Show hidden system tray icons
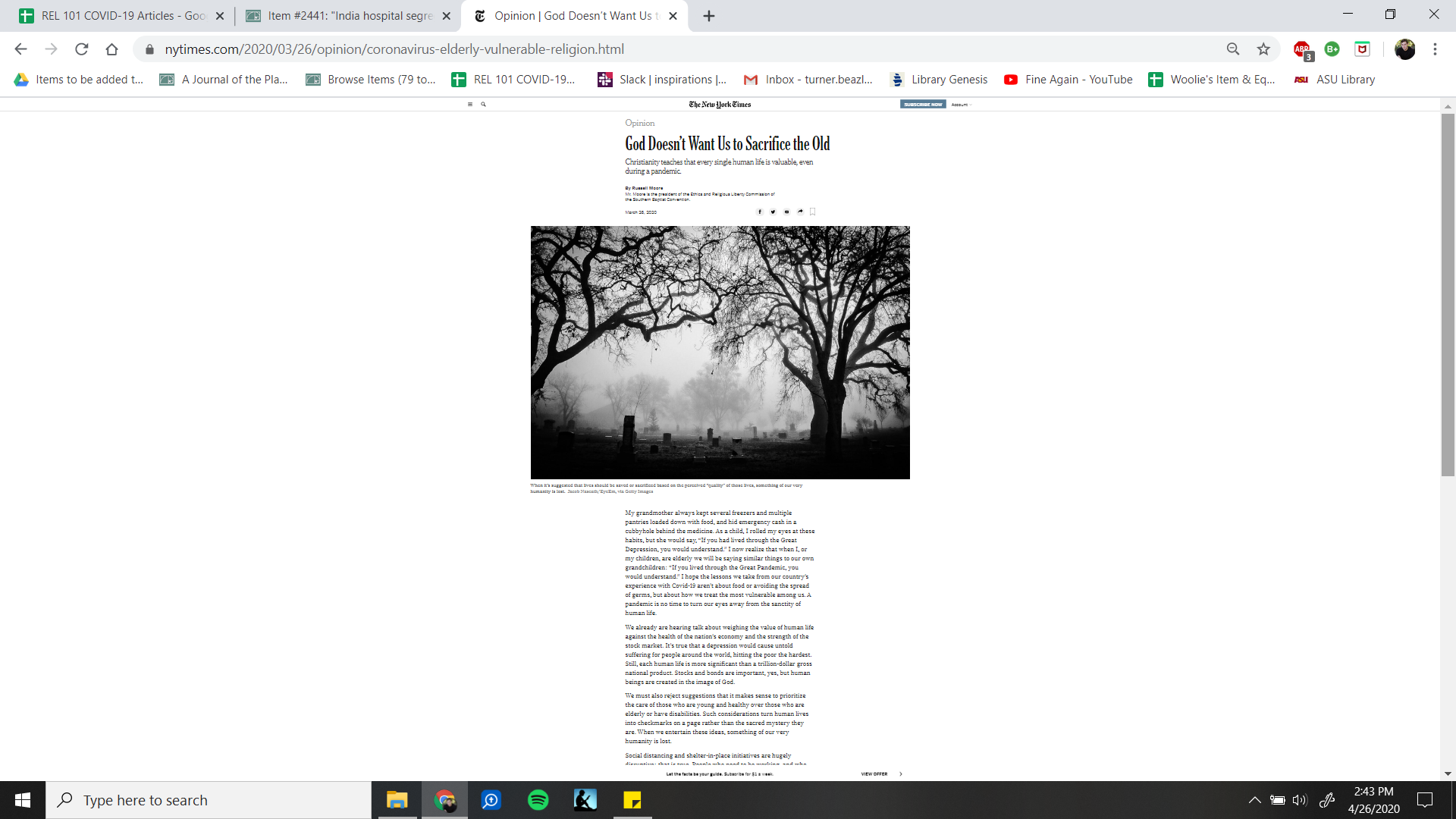This screenshot has width=1456, height=819. tap(1254, 800)
